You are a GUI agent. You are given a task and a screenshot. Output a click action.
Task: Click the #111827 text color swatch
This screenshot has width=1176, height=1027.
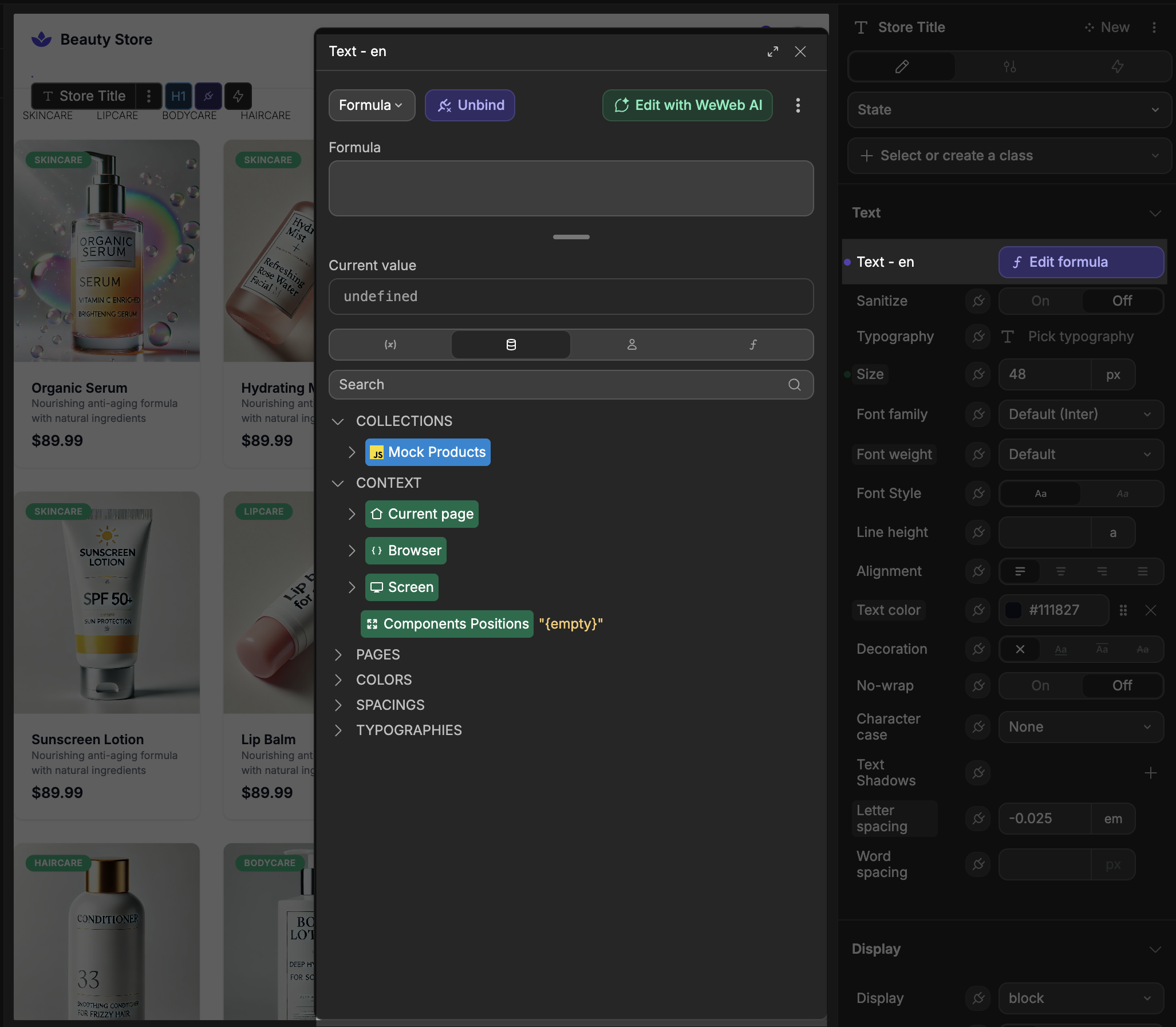point(1013,610)
